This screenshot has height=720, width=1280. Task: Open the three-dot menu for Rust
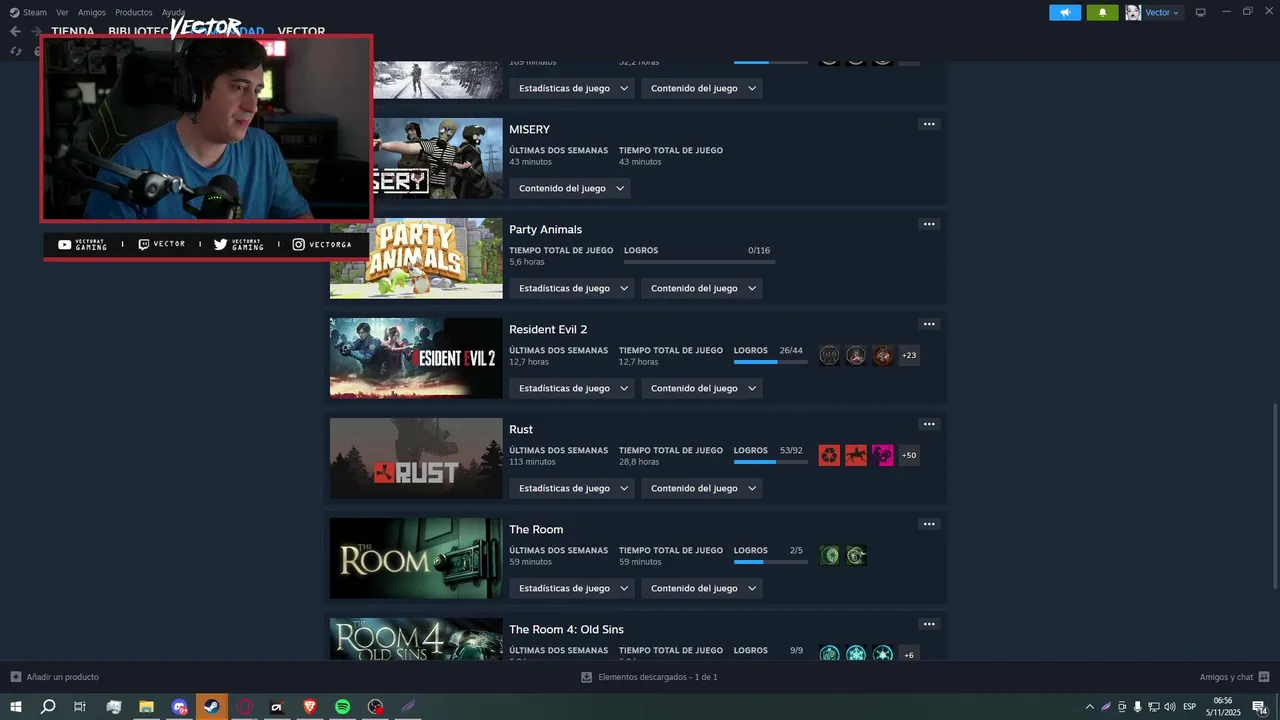click(929, 424)
